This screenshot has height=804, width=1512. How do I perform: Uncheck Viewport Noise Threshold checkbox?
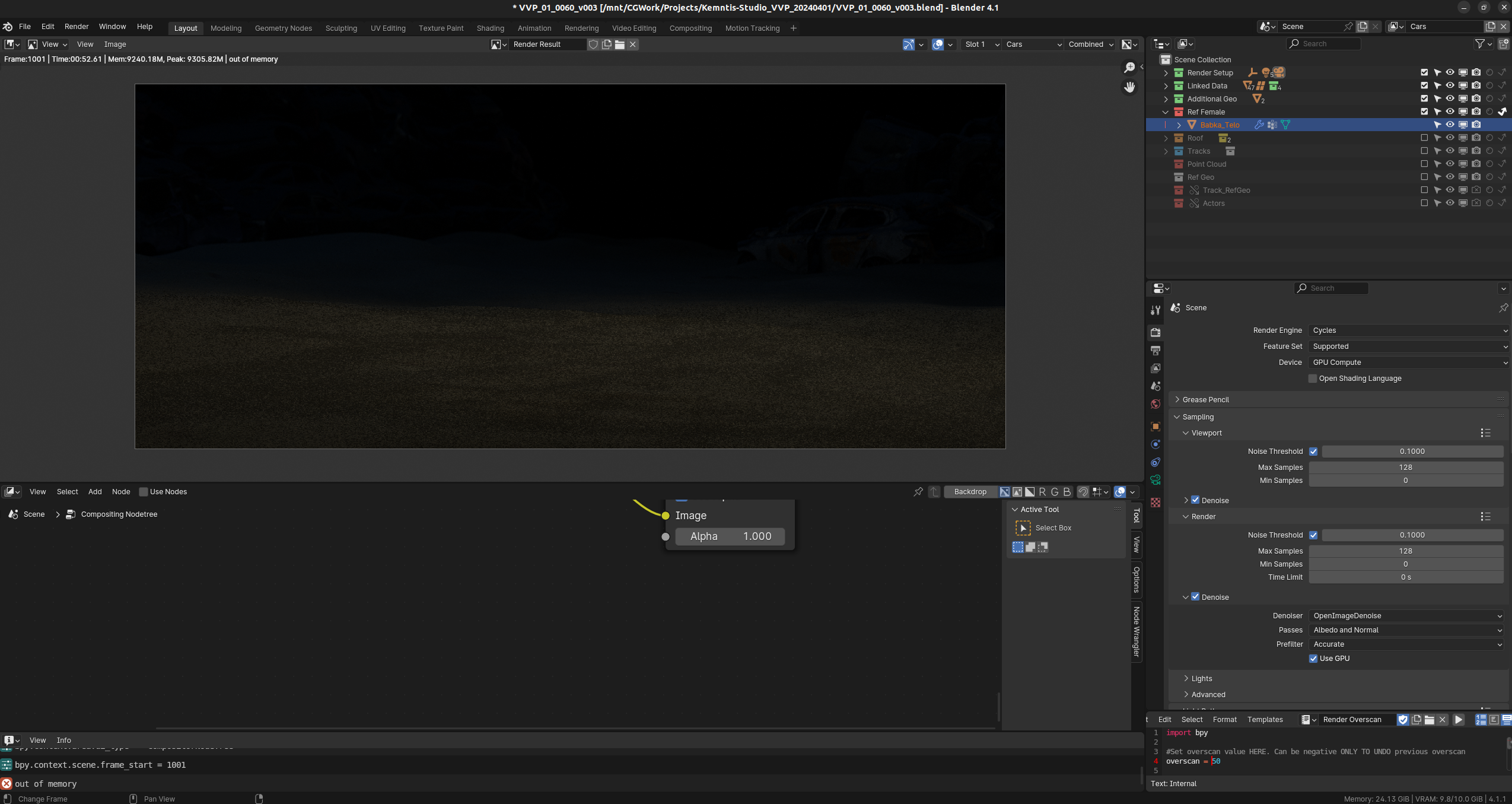1313,452
